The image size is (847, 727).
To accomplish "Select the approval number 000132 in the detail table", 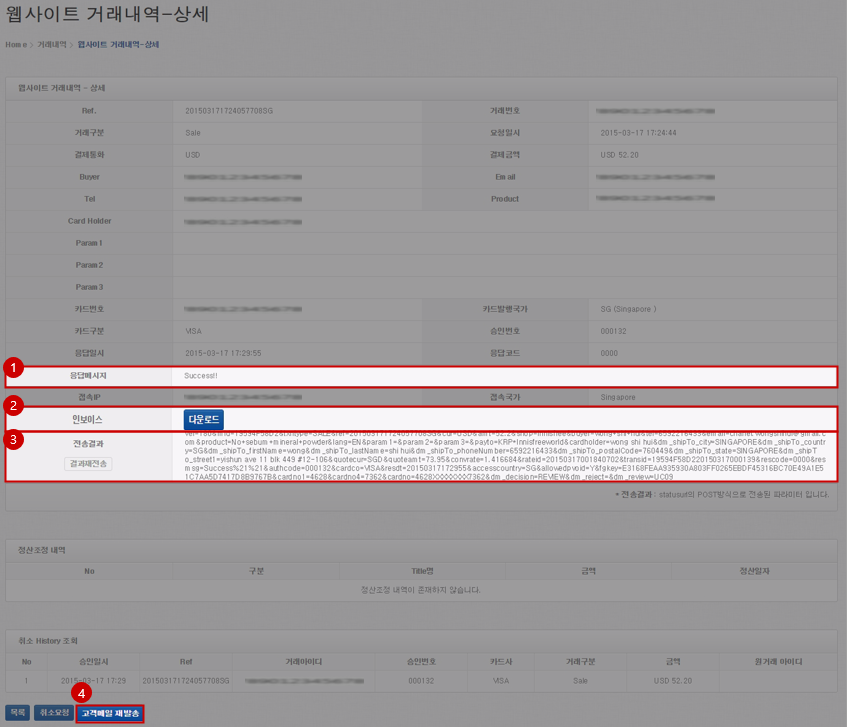I will tap(613, 331).
